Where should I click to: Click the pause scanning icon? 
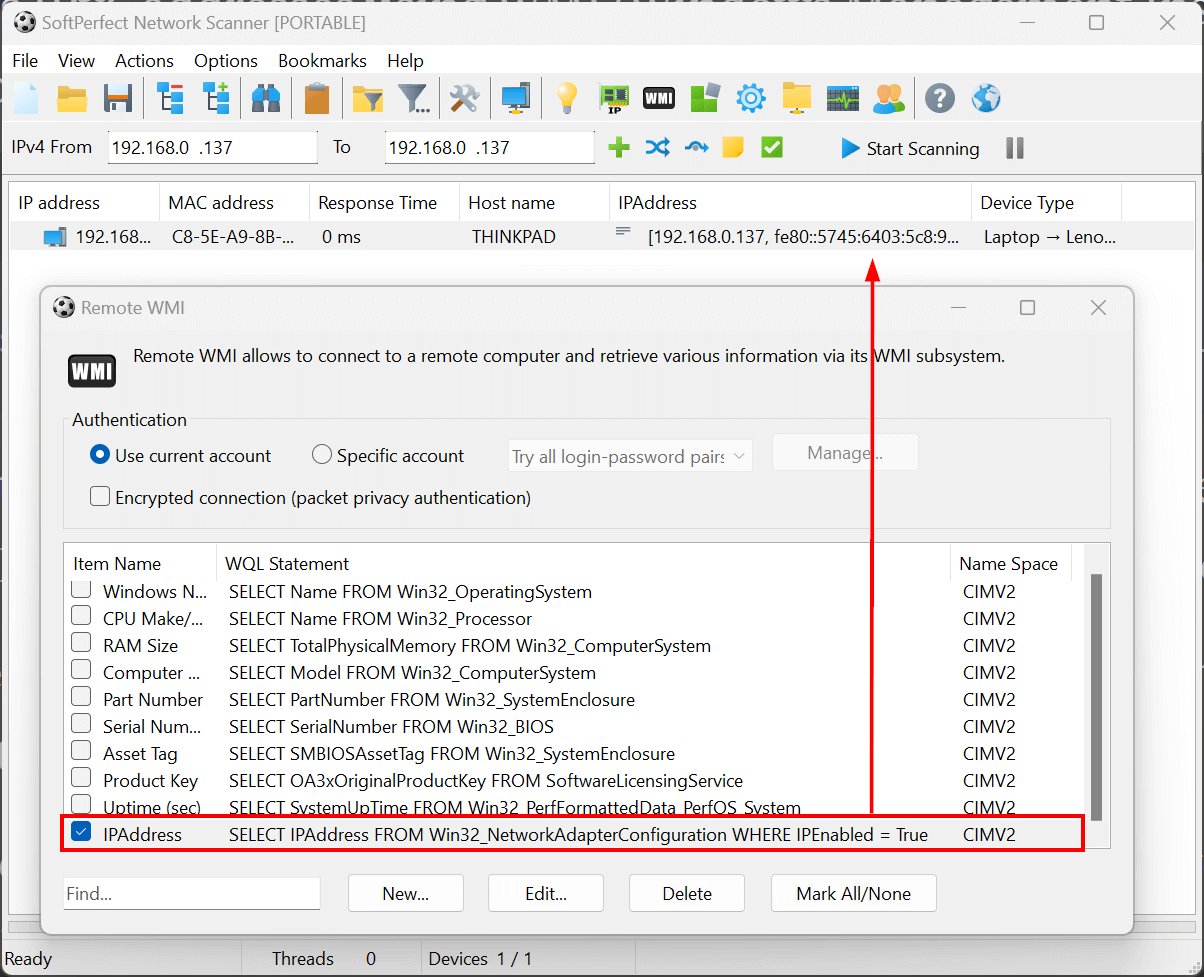(1015, 148)
